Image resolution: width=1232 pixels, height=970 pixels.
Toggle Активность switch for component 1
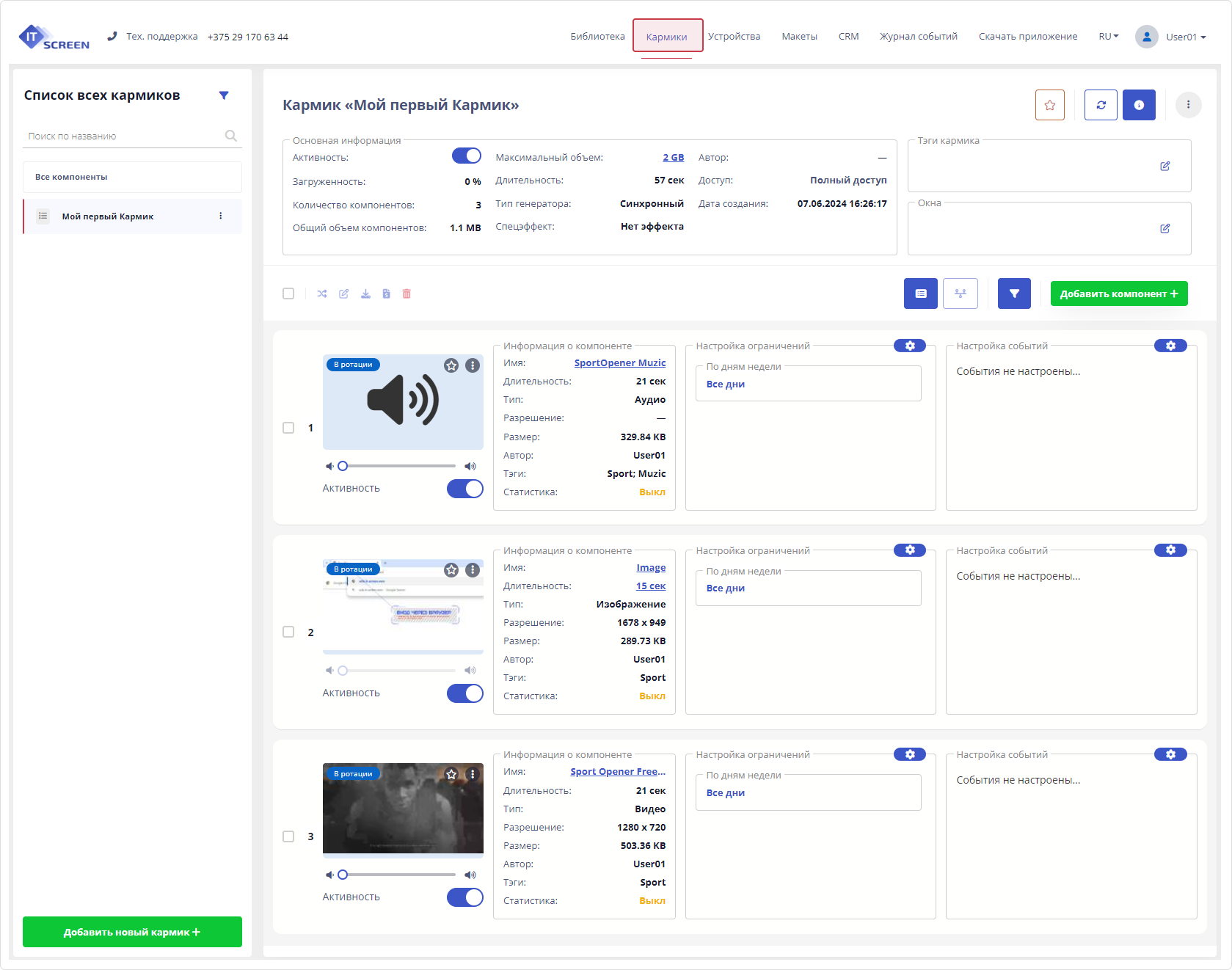(465, 489)
